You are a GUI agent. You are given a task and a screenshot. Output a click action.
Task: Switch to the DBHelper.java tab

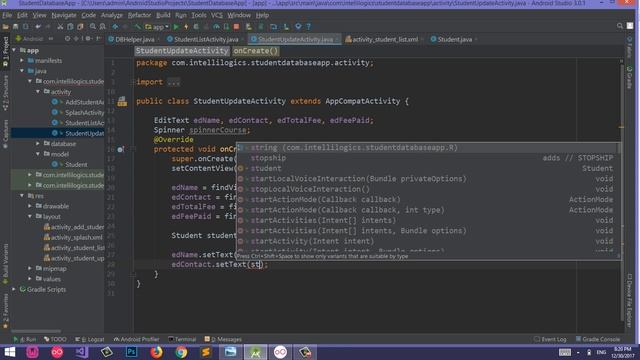pos(134,40)
